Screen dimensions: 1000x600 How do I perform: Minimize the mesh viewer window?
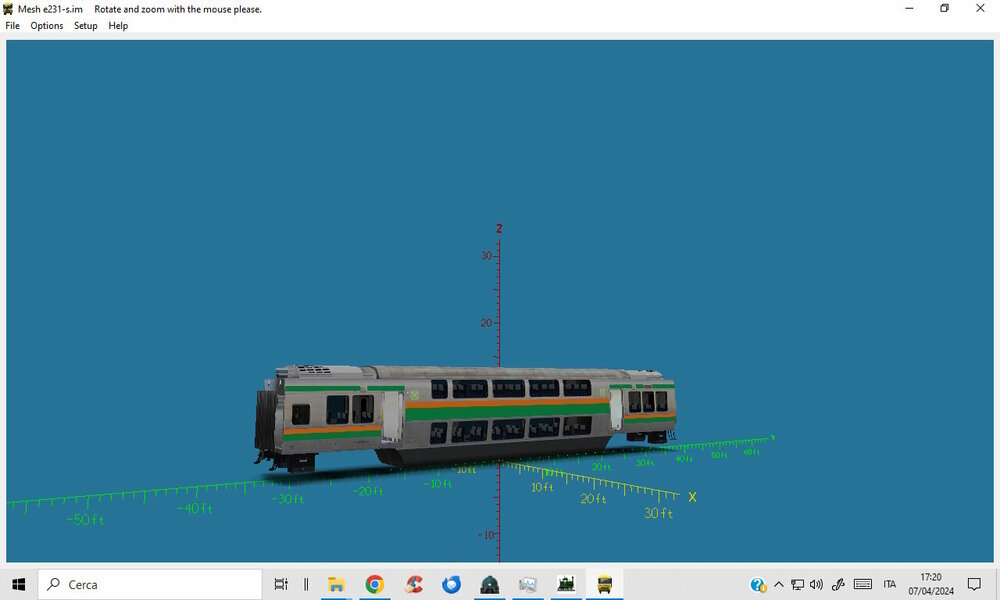pyautogui.click(x=909, y=8)
